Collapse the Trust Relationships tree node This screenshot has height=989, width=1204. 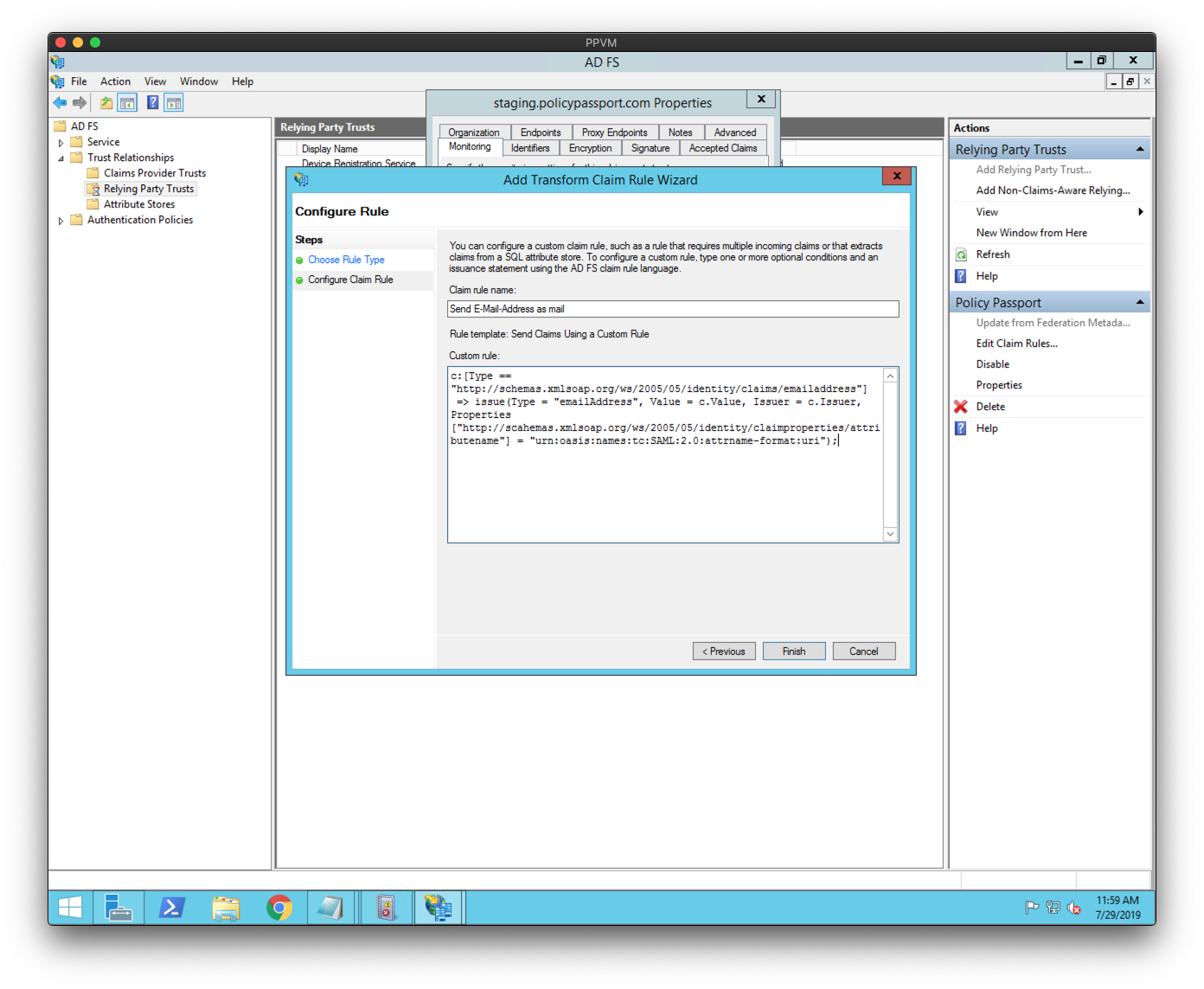coord(61,158)
